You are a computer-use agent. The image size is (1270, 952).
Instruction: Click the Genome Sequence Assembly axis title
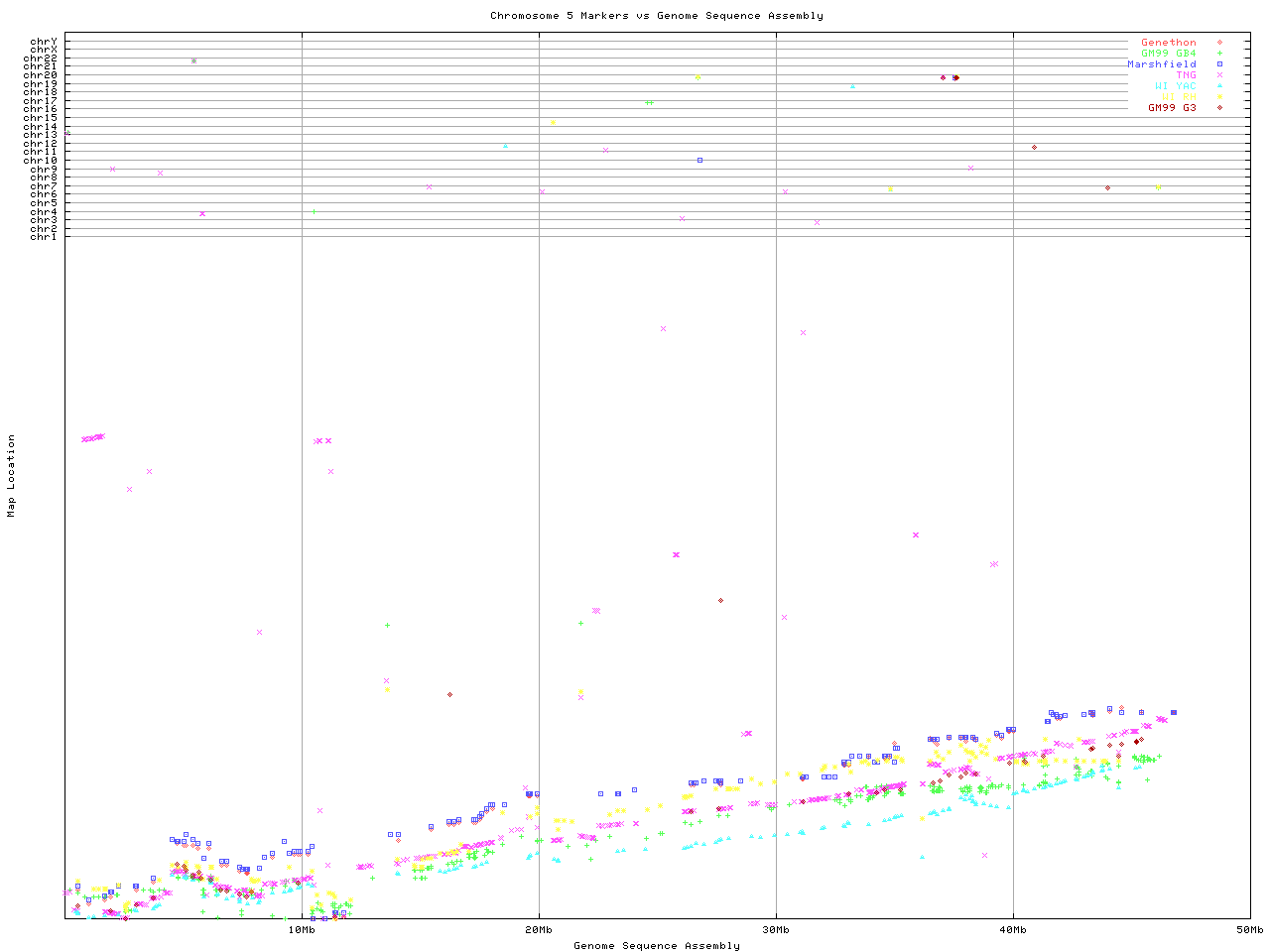click(656, 946)
